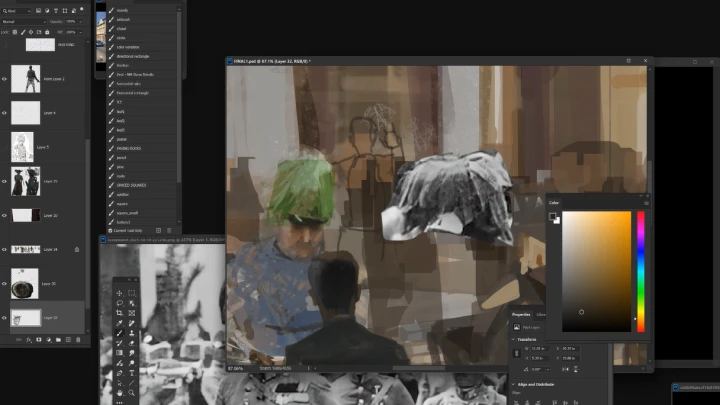
Task: Click the new group folder icon
Action: 58,340
